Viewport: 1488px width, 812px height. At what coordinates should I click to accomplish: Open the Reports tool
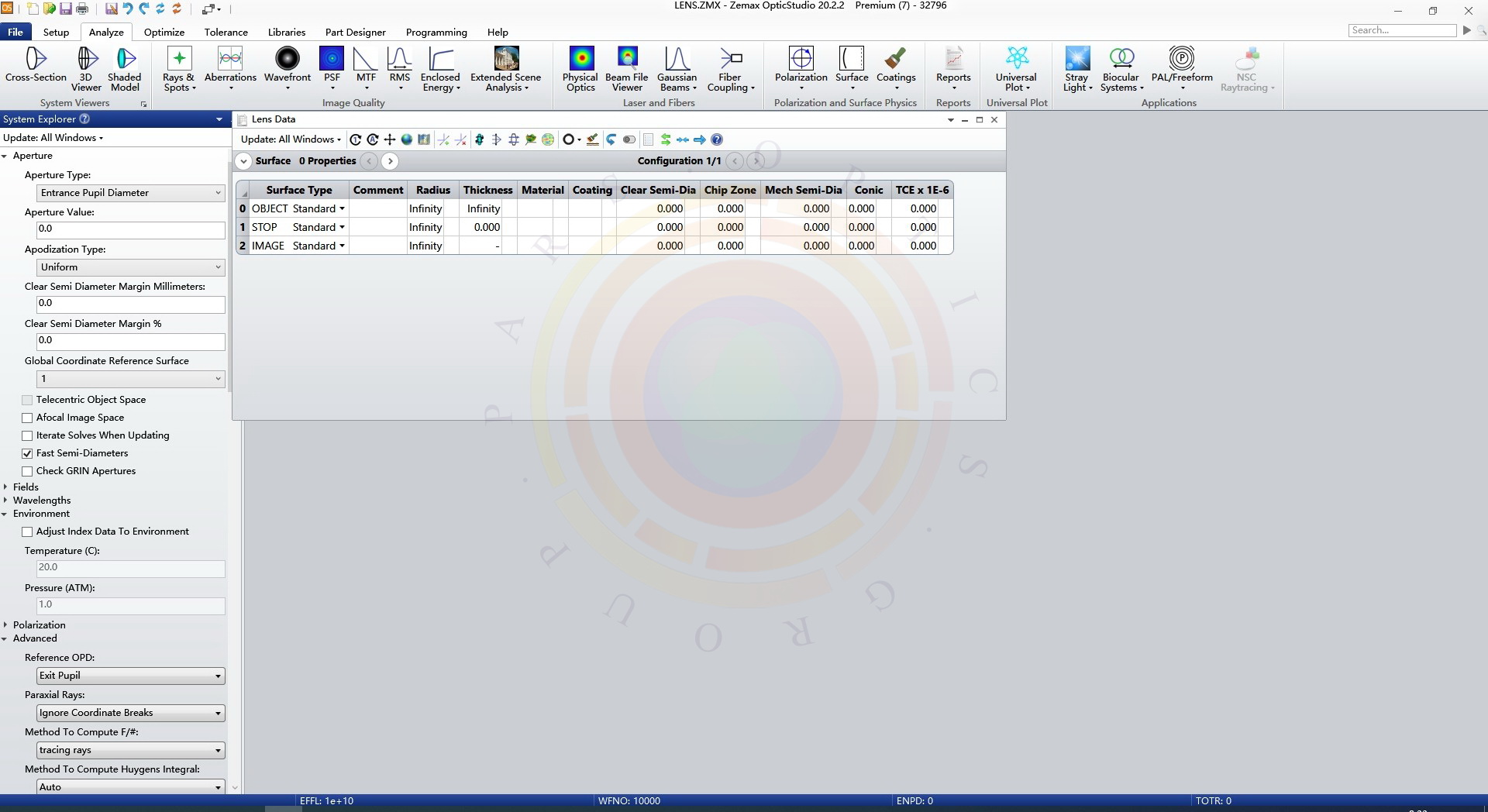pos(952,68)
